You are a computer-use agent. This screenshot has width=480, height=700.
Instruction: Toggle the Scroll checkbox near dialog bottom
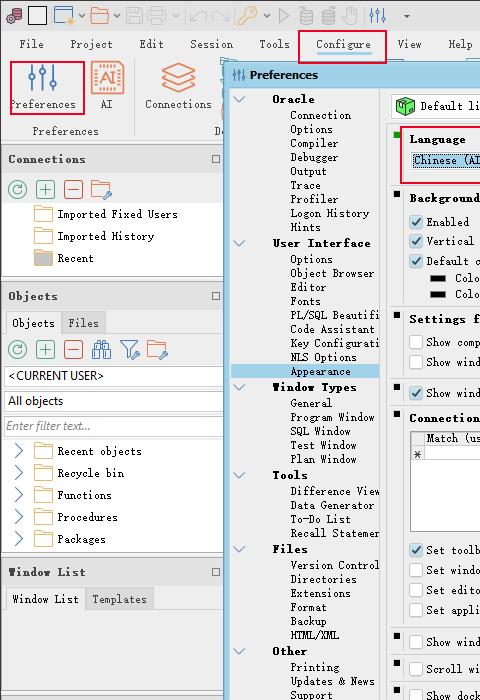[416, 669]
